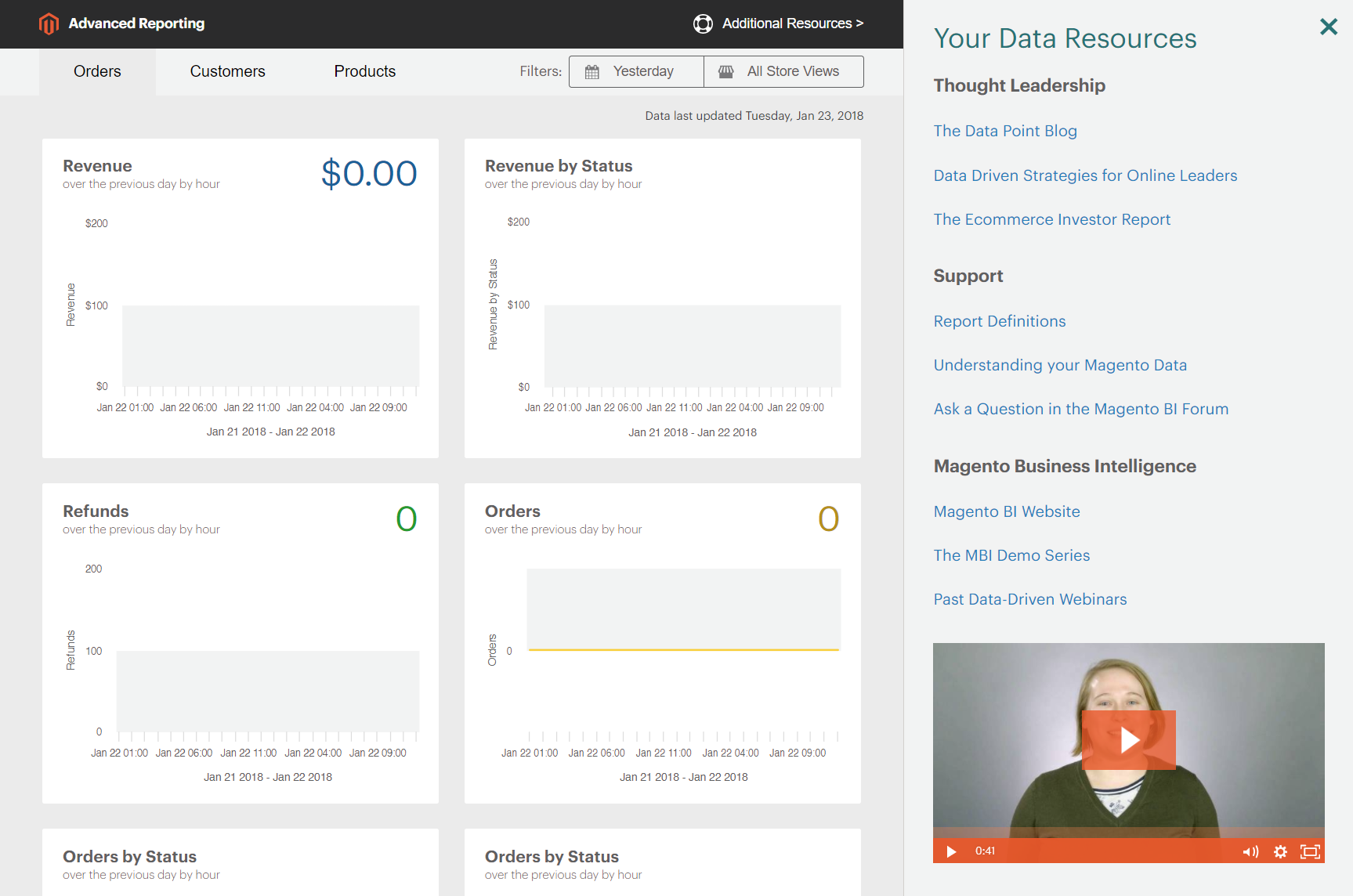
Task: Play the Magento intro video
Action: pos(1128,739)
